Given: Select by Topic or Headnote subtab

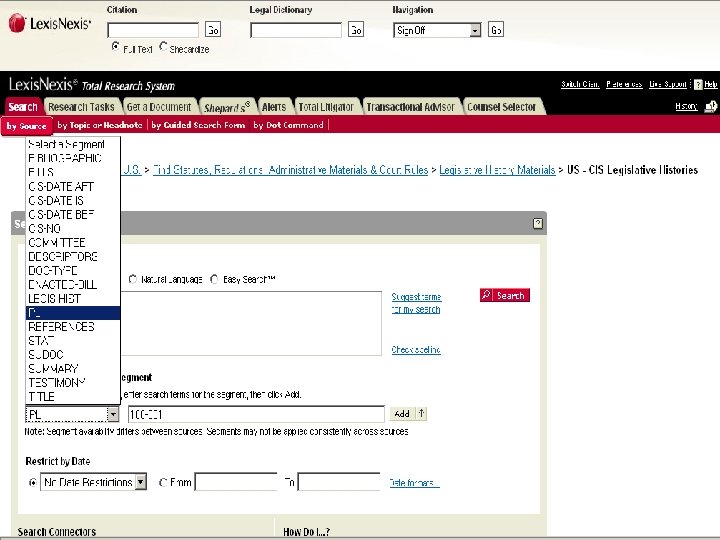Looking at the screenshot, I should 100,125.
